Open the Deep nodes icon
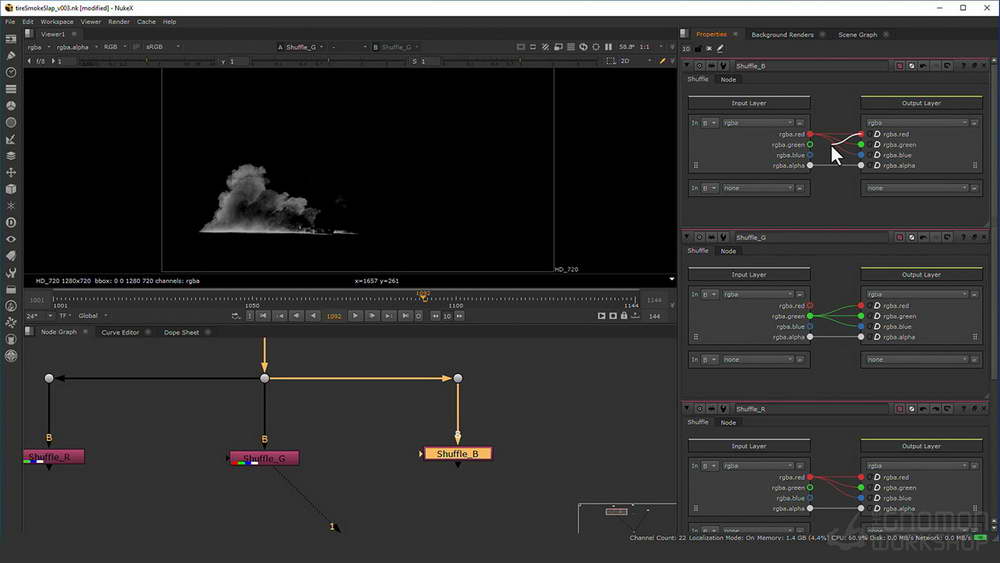Viewport: 1000px width, 563px height. click(x=11, y=222)
